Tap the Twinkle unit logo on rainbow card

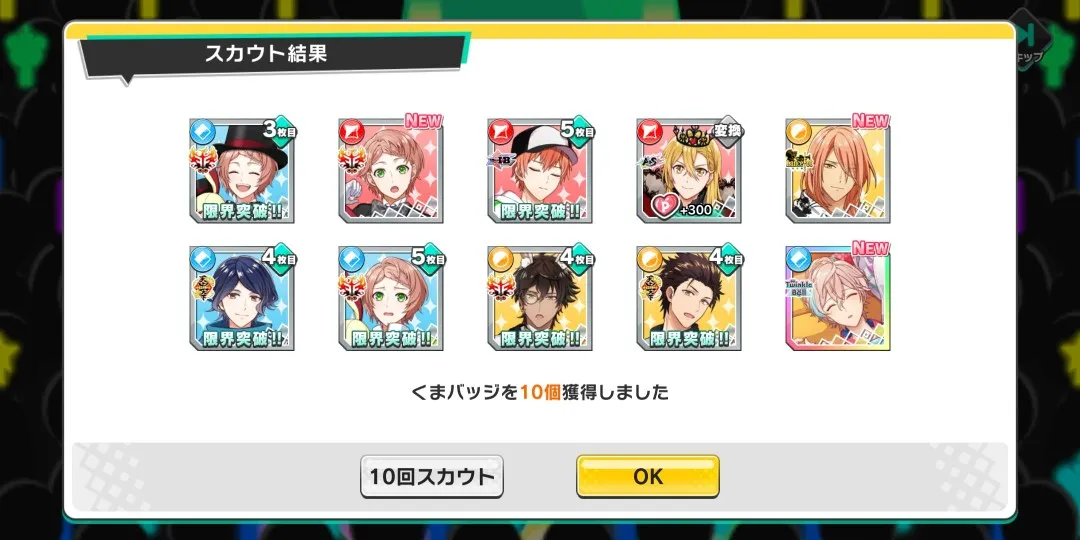pyautogui.click(x=800, y=288)
